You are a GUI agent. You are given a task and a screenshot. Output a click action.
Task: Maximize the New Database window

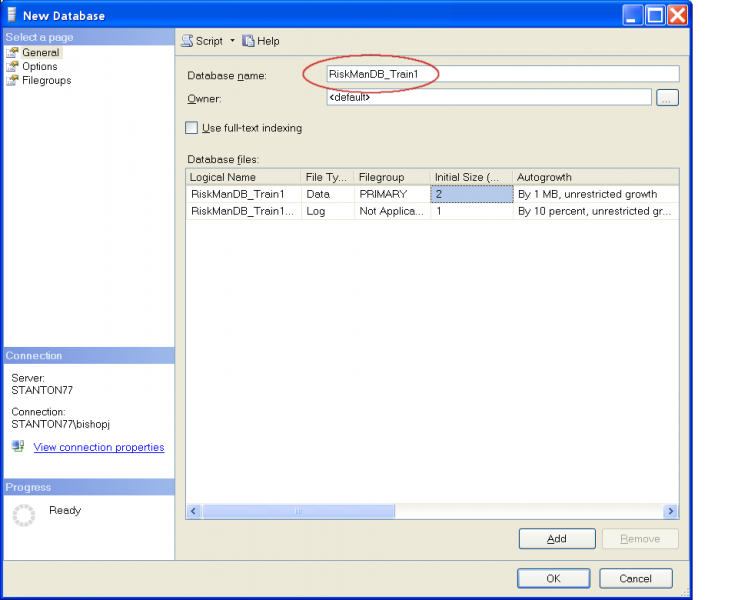(x=655, y=15)
